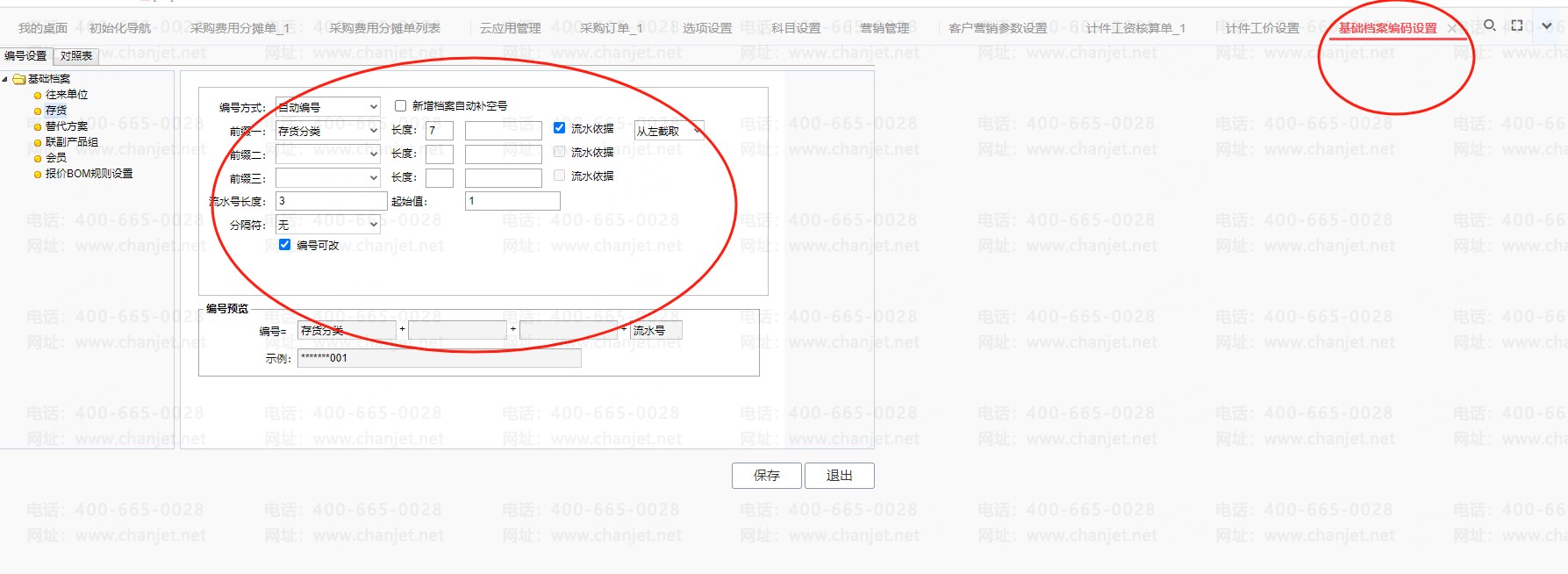Screen dimensions: 1568x574
Task: Toggle 流水依据 checkbox for 前缀三
Action: 559,176
